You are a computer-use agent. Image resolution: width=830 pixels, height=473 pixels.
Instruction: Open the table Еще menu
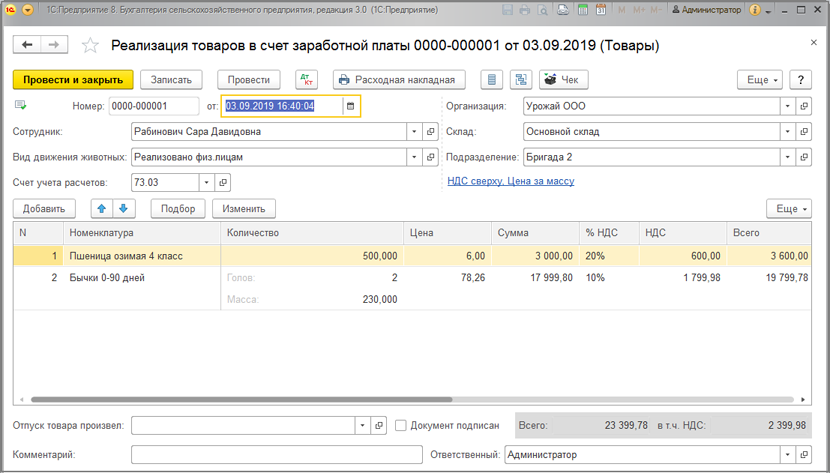(x=789, y=208)
